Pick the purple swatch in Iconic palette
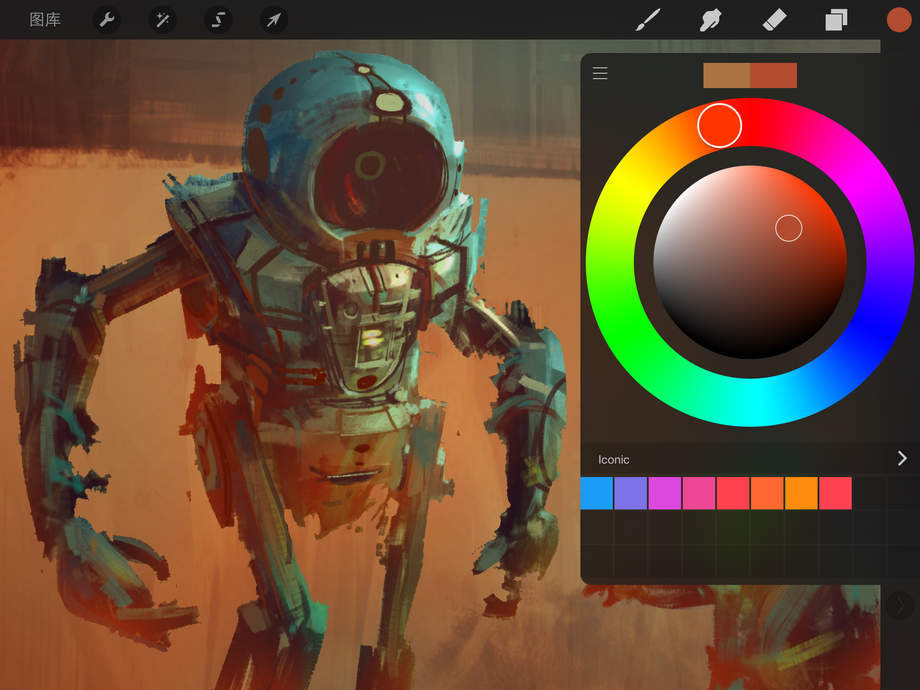Image resolution: width=920 pixels, height=690 pixels. point(631,493)
